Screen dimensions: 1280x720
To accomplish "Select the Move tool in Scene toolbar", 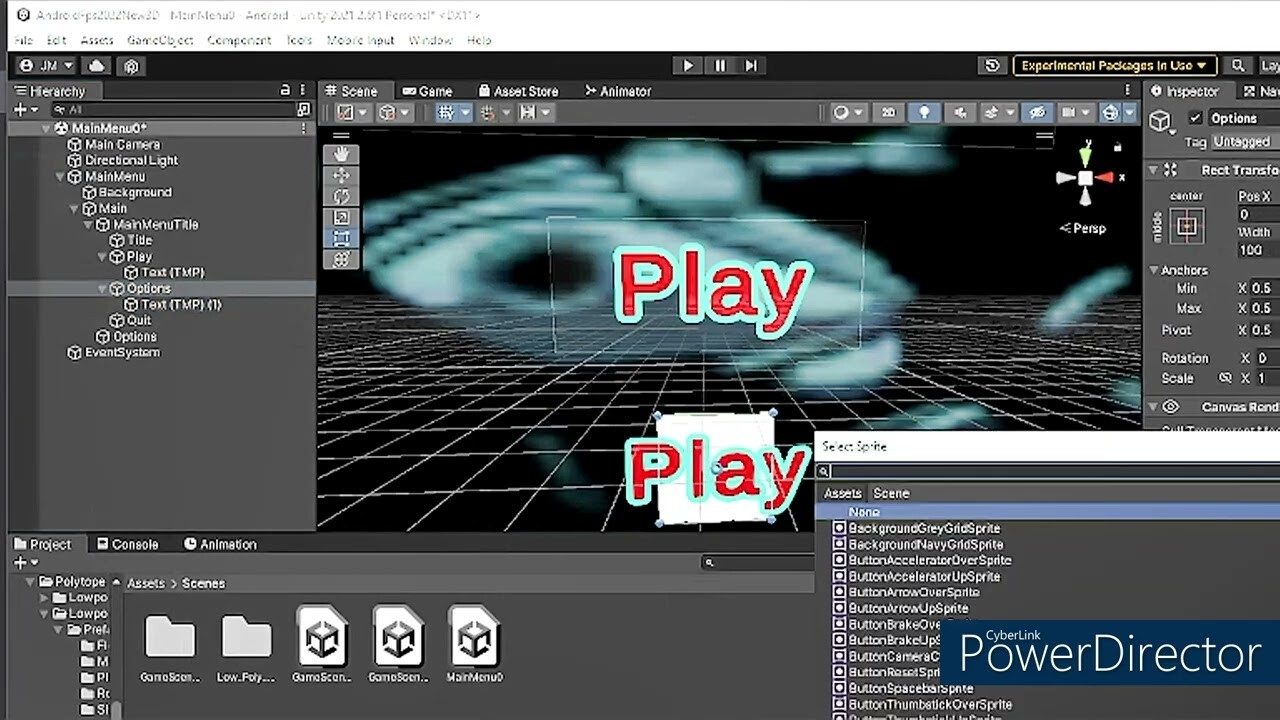I will tap(341, 176).
